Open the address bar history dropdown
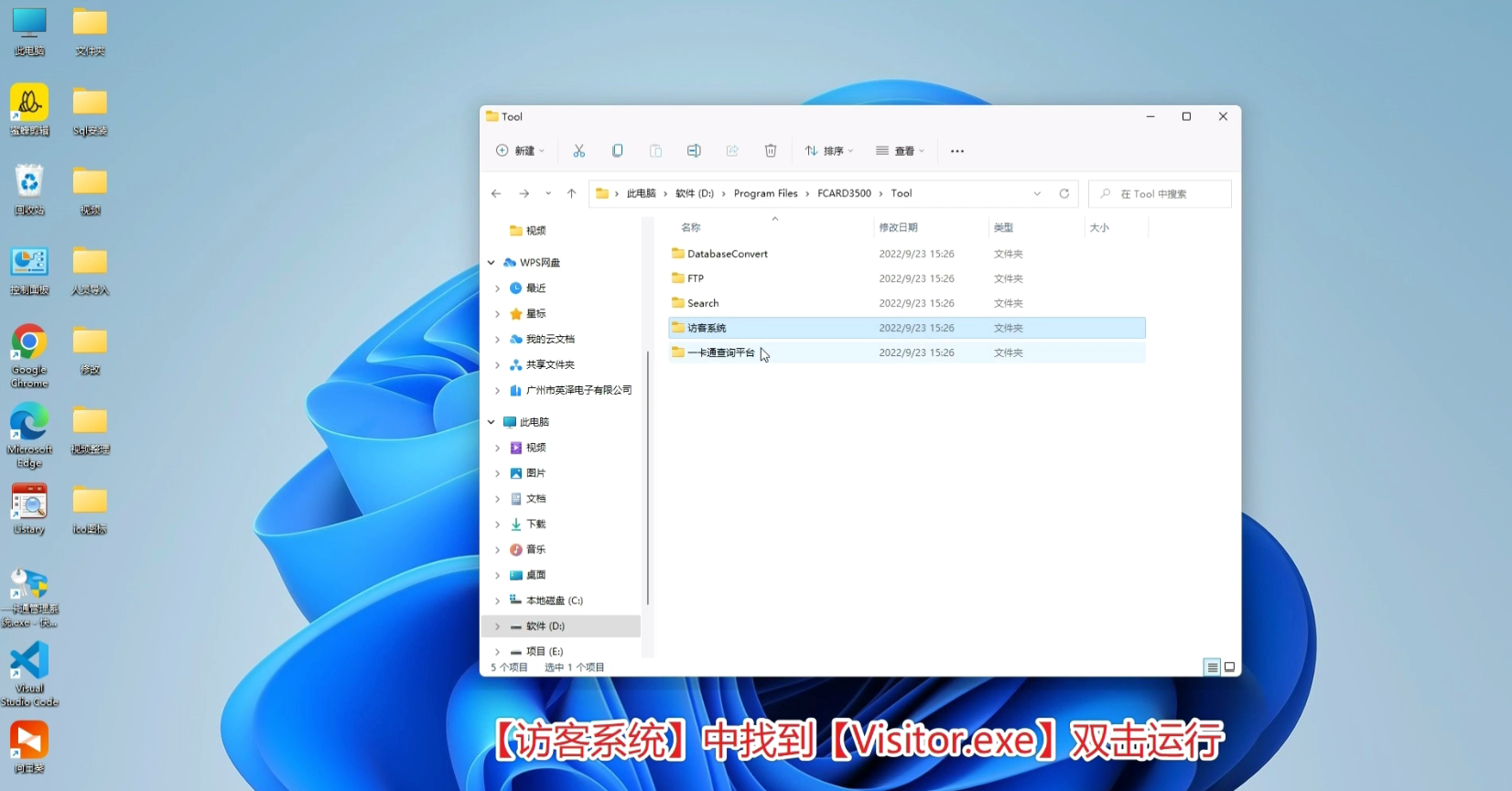The image size is (1512, 791). (x=1037, y=193)
